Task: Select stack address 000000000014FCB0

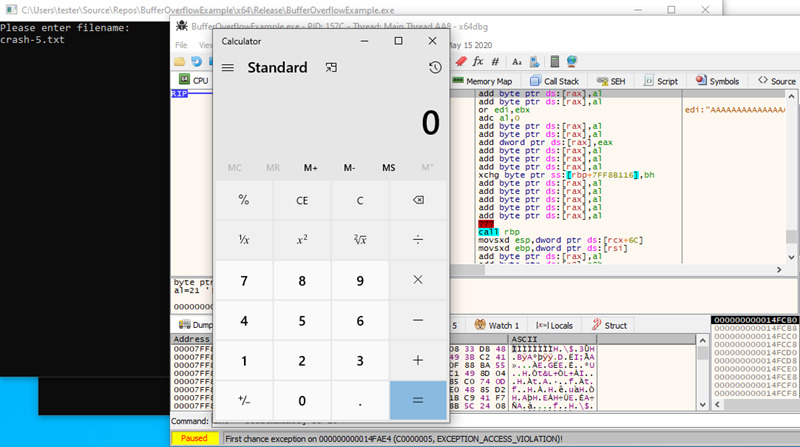Action: [x=755, y=320]
